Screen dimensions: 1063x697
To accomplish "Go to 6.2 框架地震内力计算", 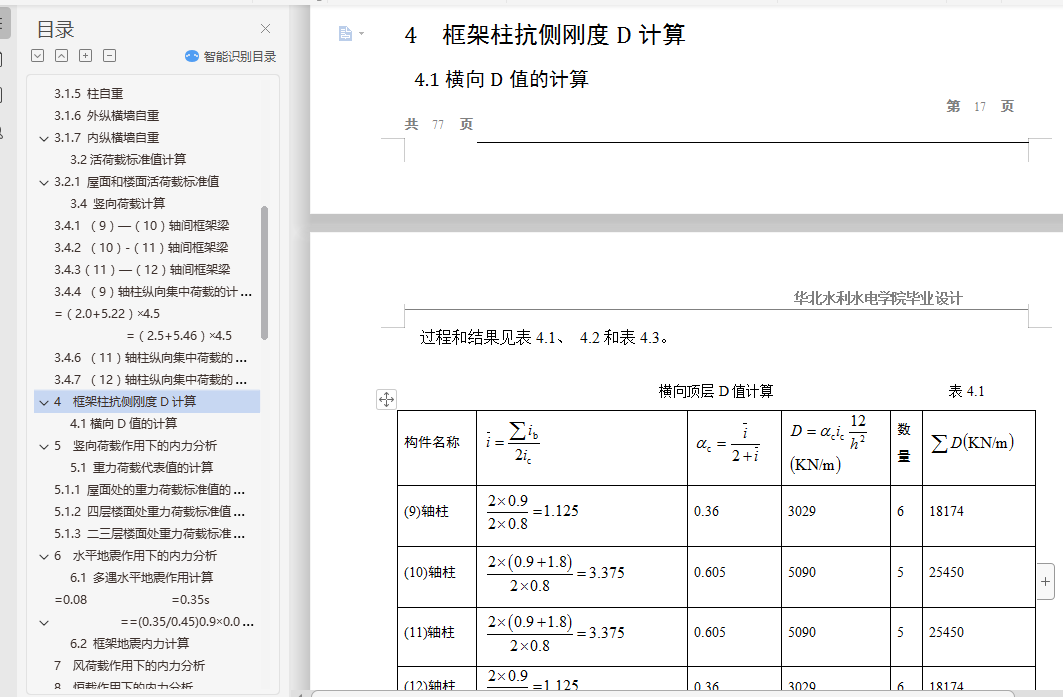I will (x=129, y=643).
